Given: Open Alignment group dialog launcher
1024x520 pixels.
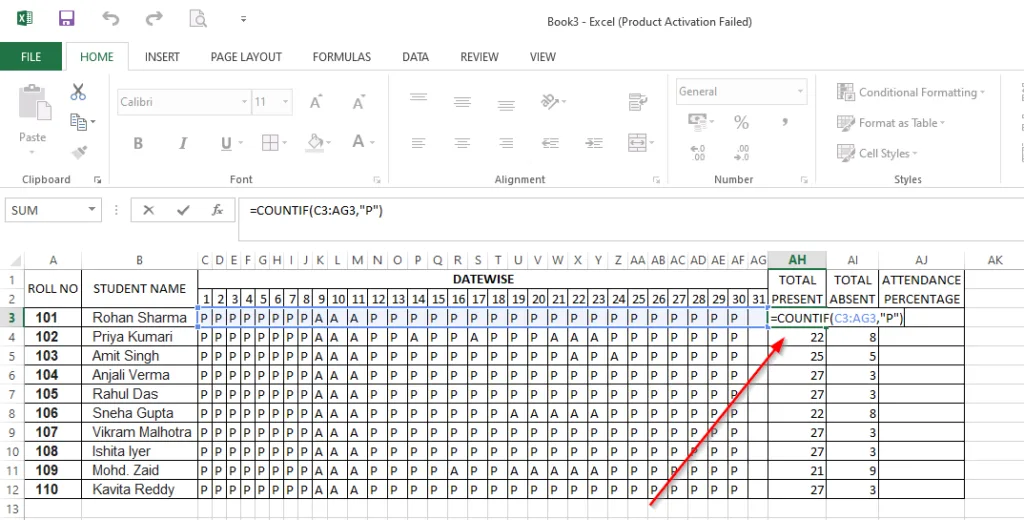Looking at the screenshot, I should click(x=656, y=180).
